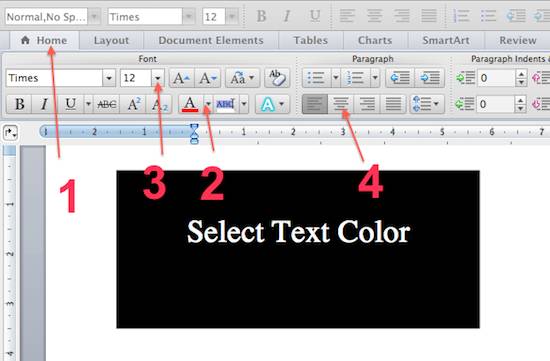Select Justify Text in Paragraph group
The width and height of the screenshot is (550, 361).
coord(393,104)
